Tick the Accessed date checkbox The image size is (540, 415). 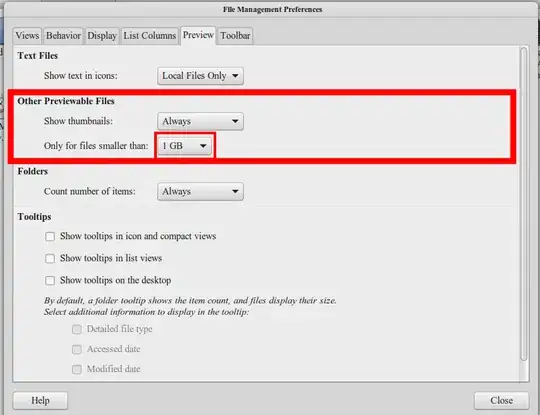77,349
